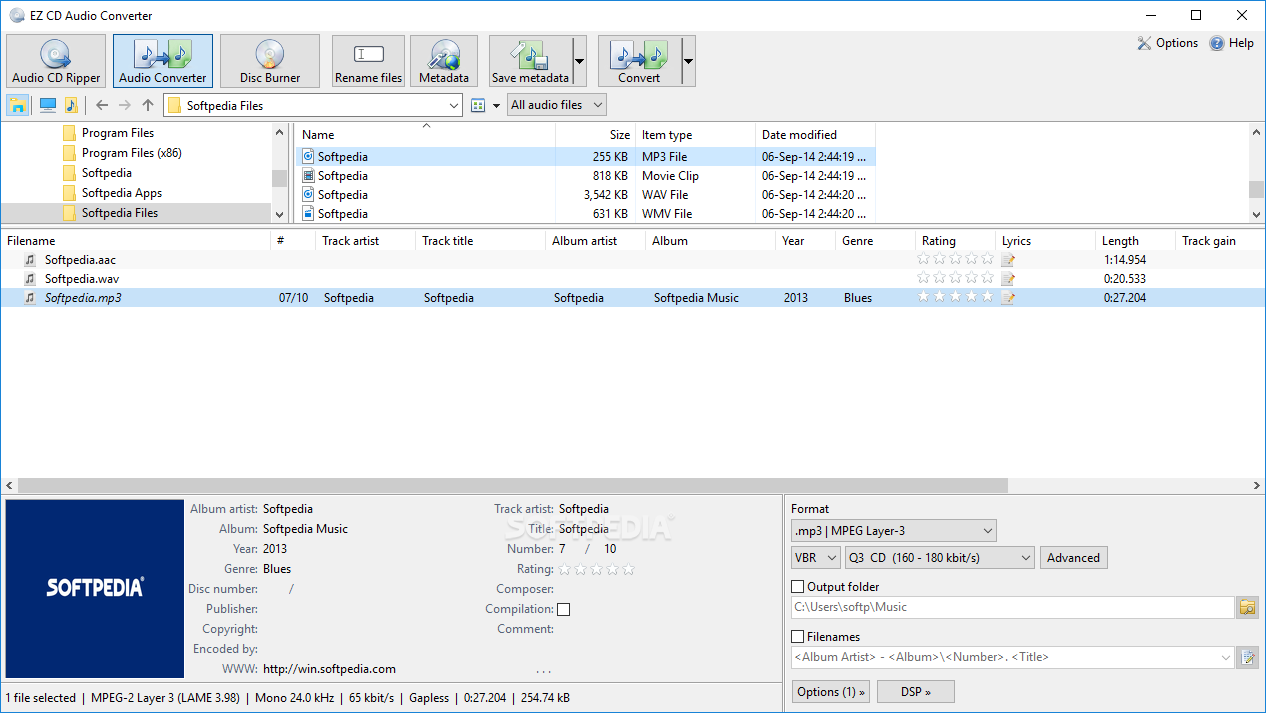Select the Movie Clip Softpedia file
The width and height of the screenshot is (1266, 713).
(x=585, y=176)
